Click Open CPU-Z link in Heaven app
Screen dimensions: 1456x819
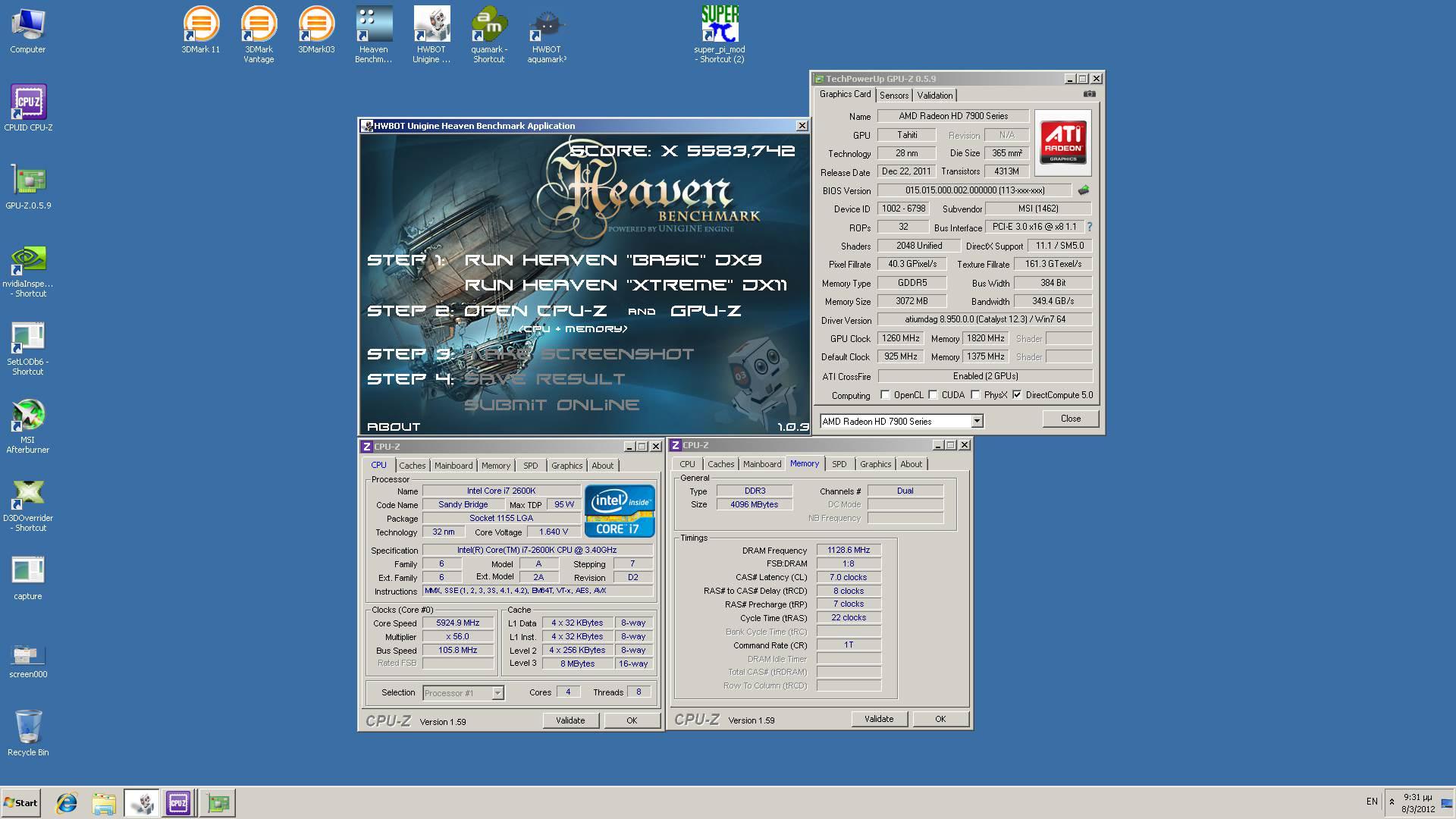(x=535, y=311)
